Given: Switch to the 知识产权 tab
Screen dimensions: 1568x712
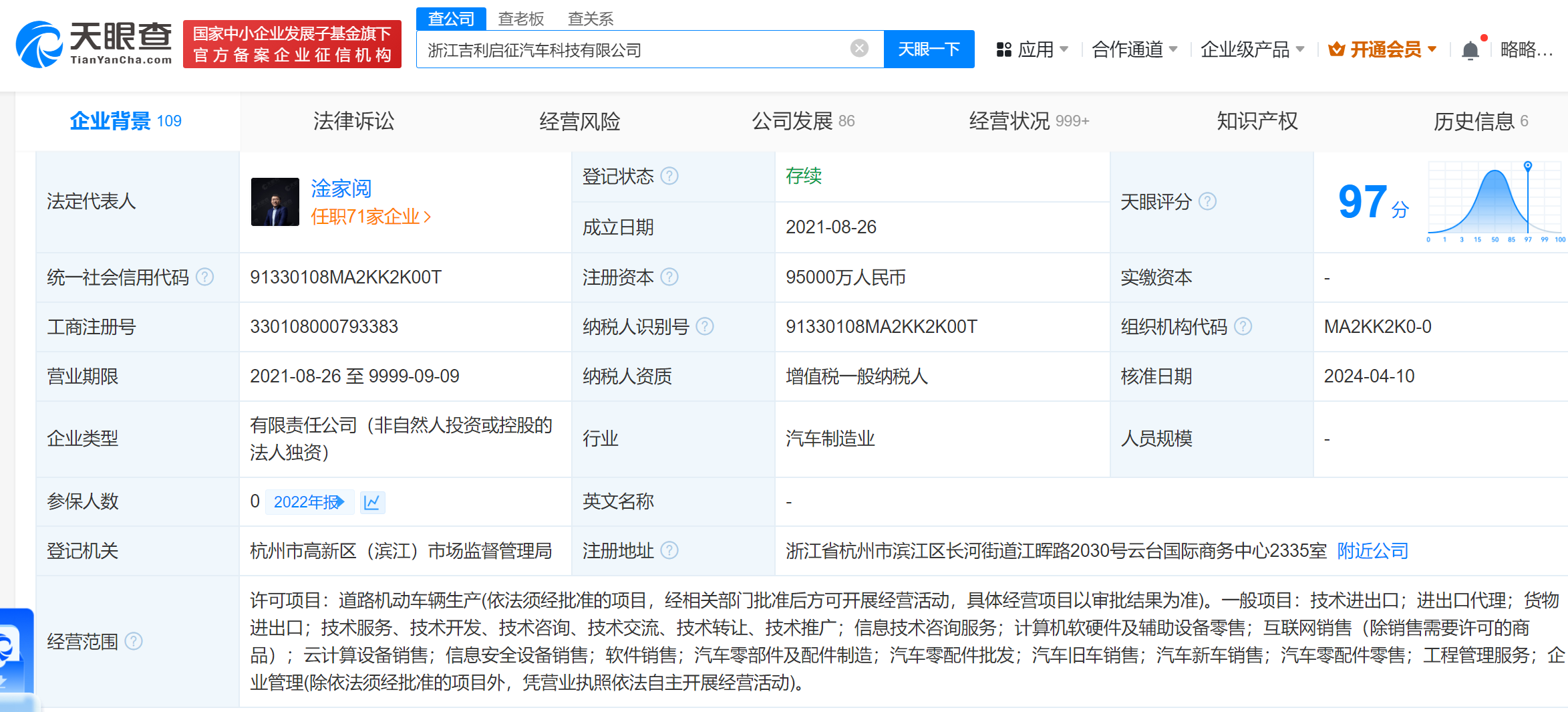Looking at the screenshot, I should 1257,121.
